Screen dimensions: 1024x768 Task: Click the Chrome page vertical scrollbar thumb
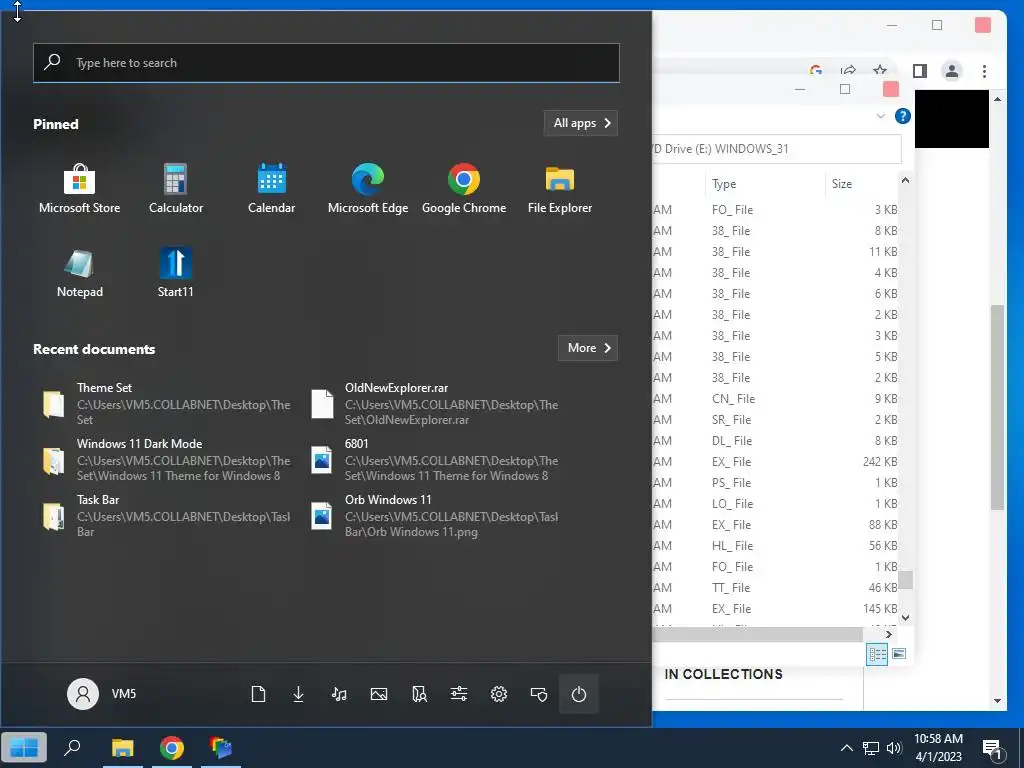(997, 407)
